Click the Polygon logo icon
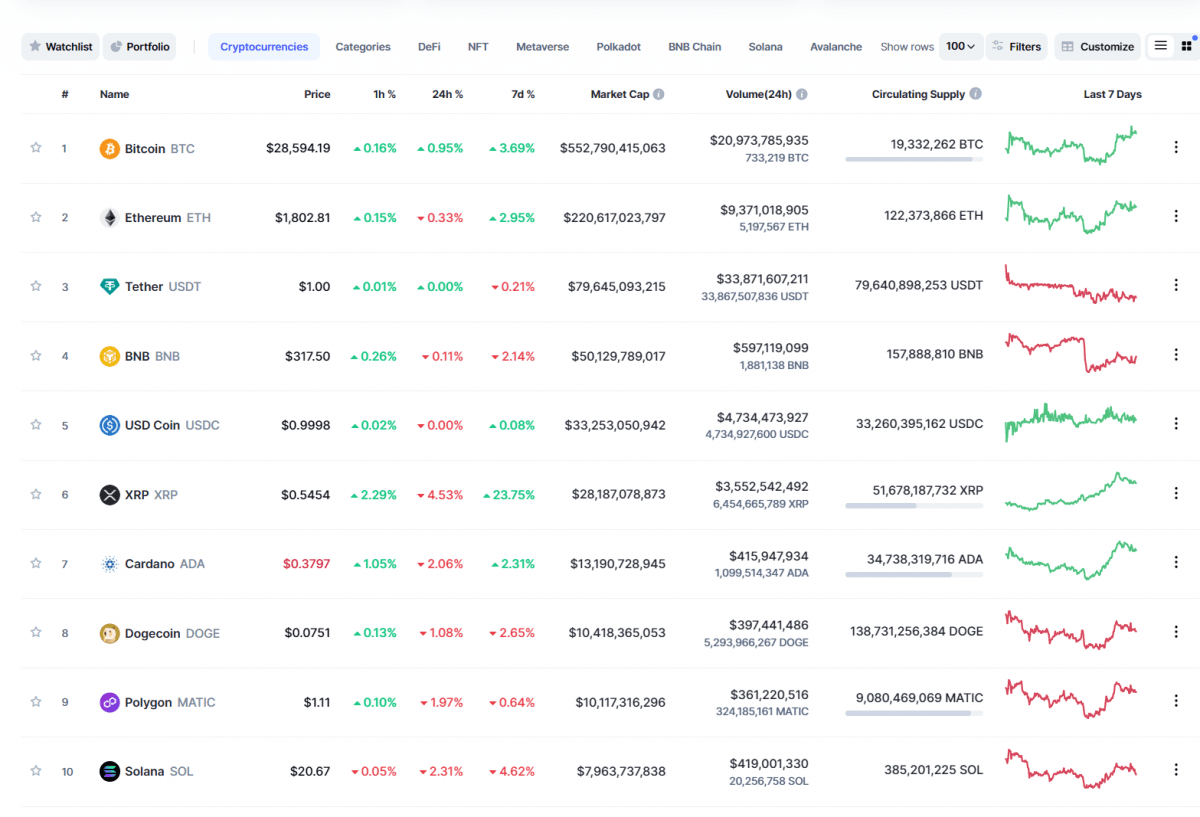Viewport: 1200px width, 817px height. point(109,702)
